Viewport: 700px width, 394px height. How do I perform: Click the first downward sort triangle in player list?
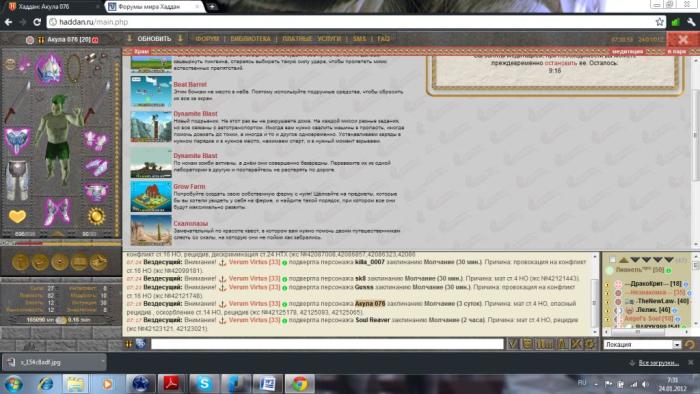(x=635, y=260)
